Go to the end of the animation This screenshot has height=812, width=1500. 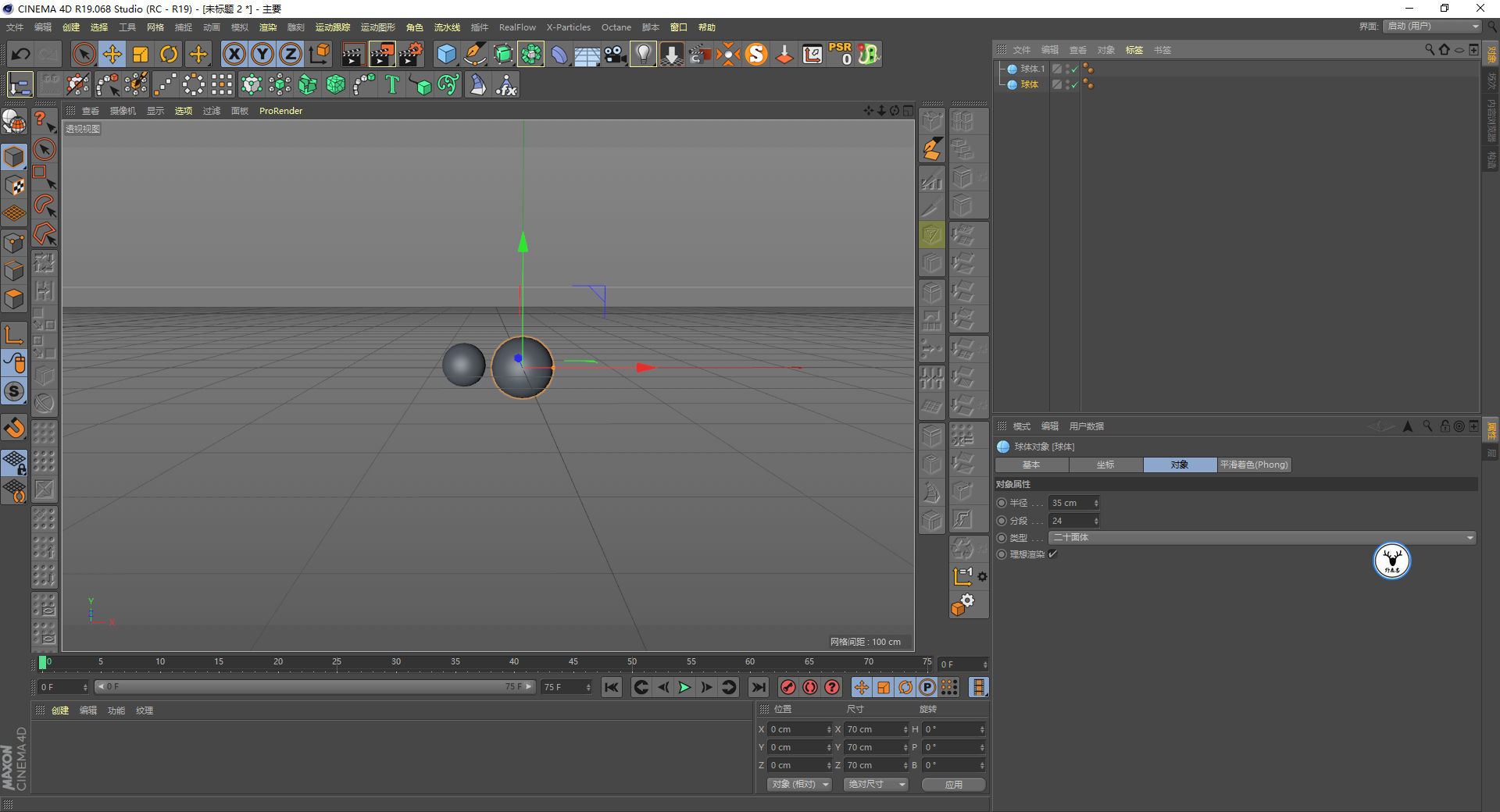click(758, 687)
